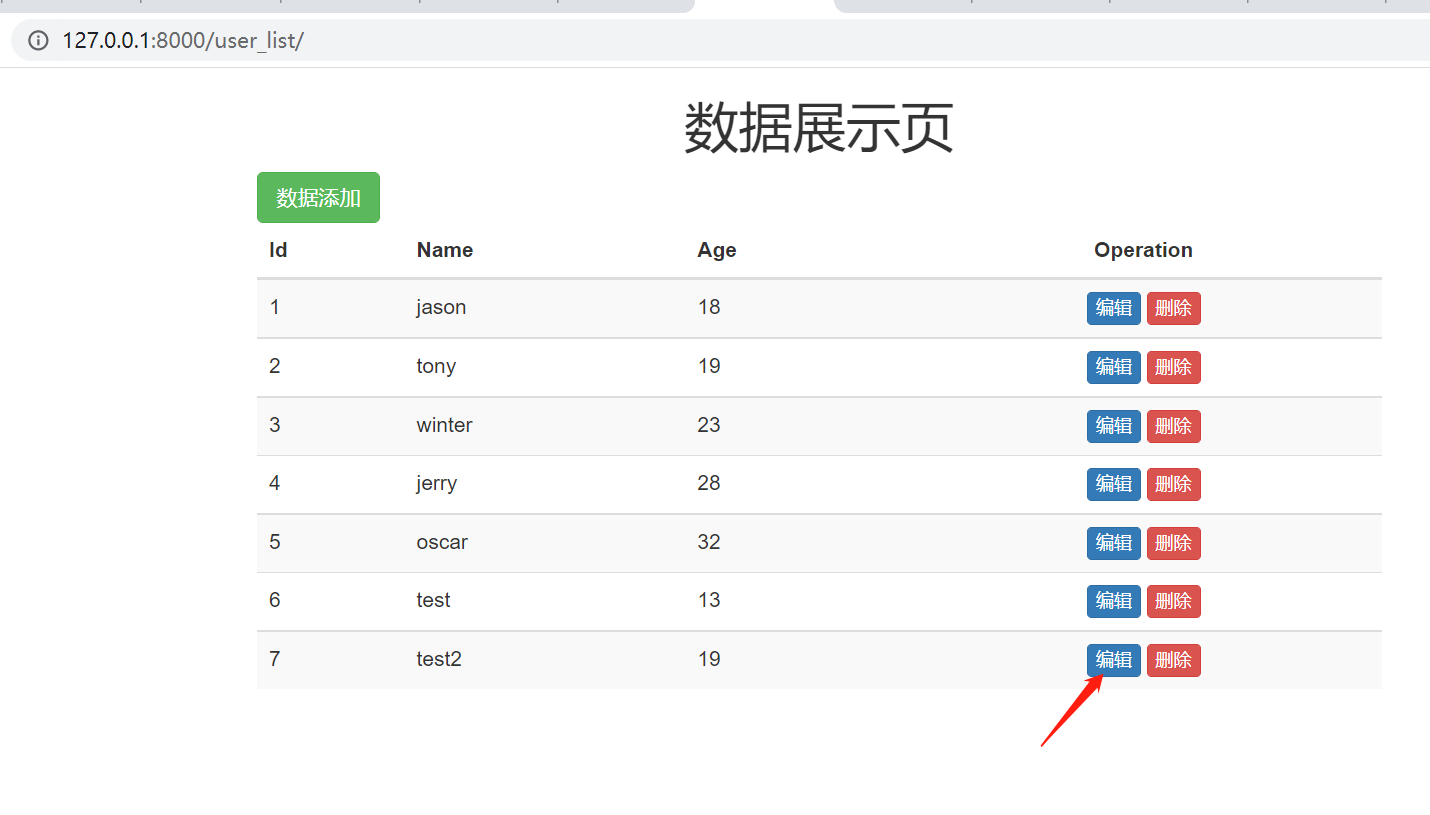Delete the oscar user entry
1430x815 pixels.
1173,543
